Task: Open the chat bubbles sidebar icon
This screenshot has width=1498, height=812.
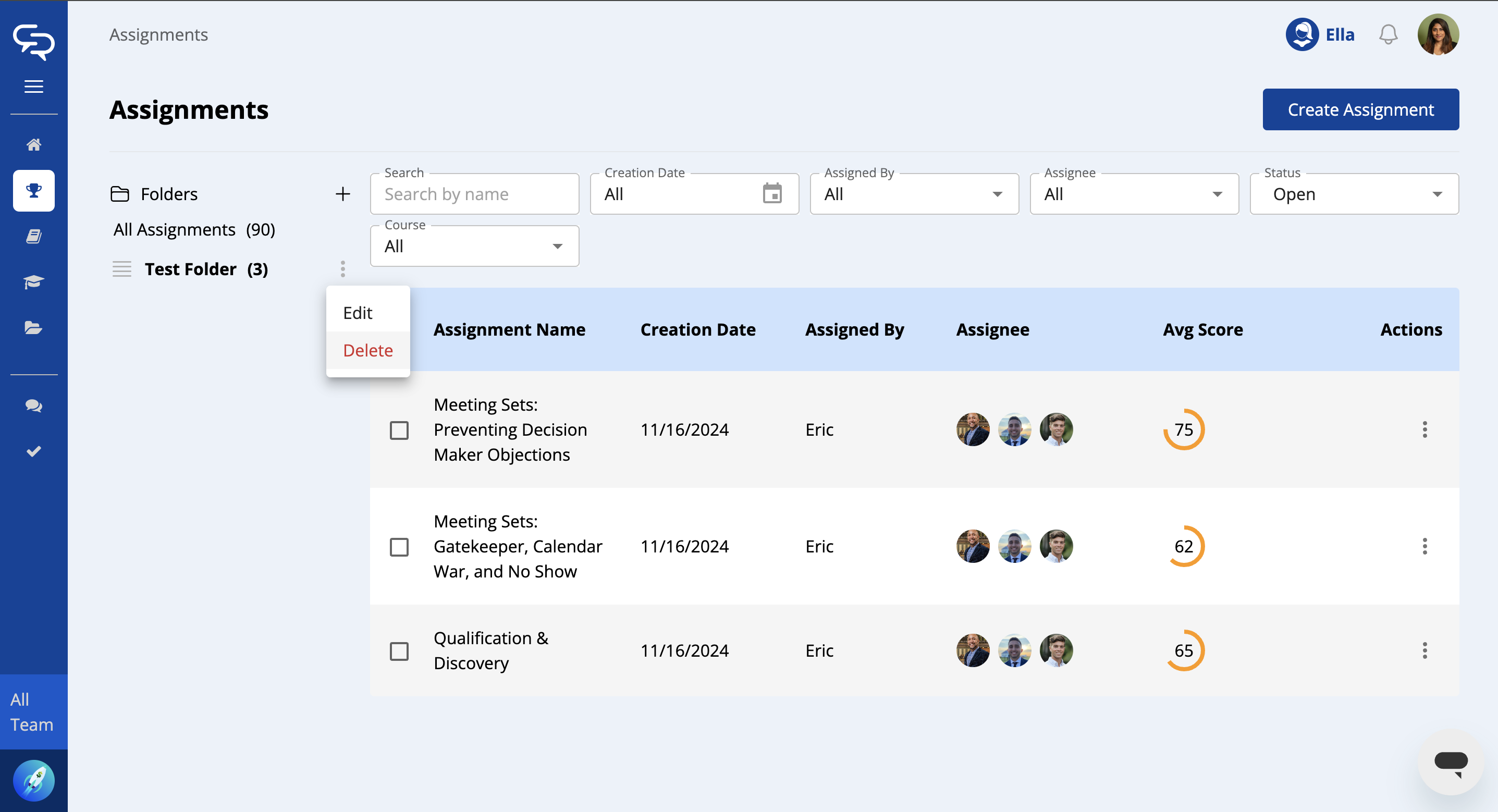Action: [x=34, y=406]
